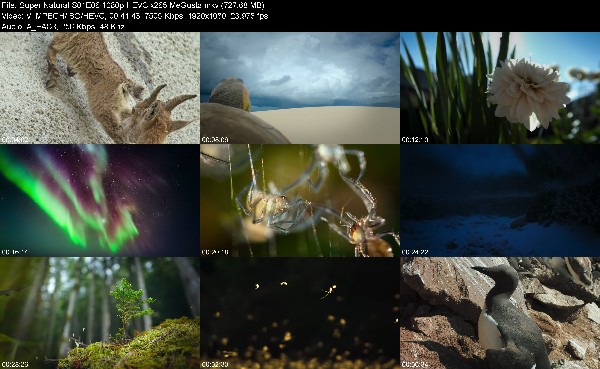
Task: Click timestamp on the white flower thumbnail
Action: point(415,140)
